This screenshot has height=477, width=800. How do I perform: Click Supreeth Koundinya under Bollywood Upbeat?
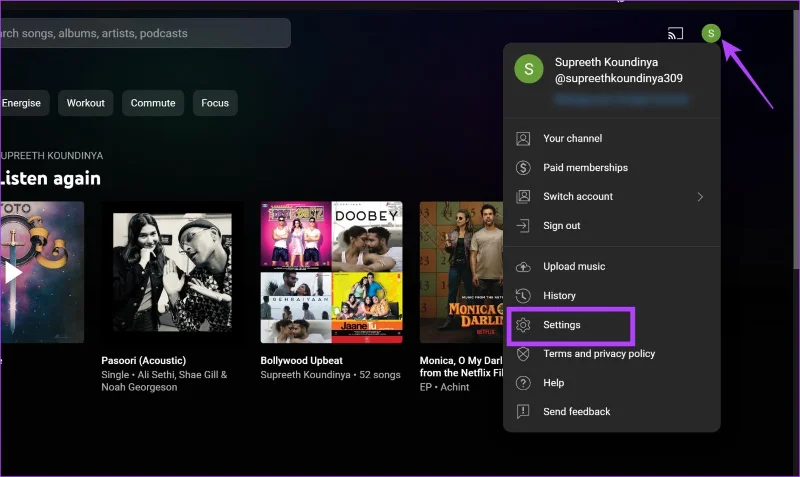coord(305,375)
